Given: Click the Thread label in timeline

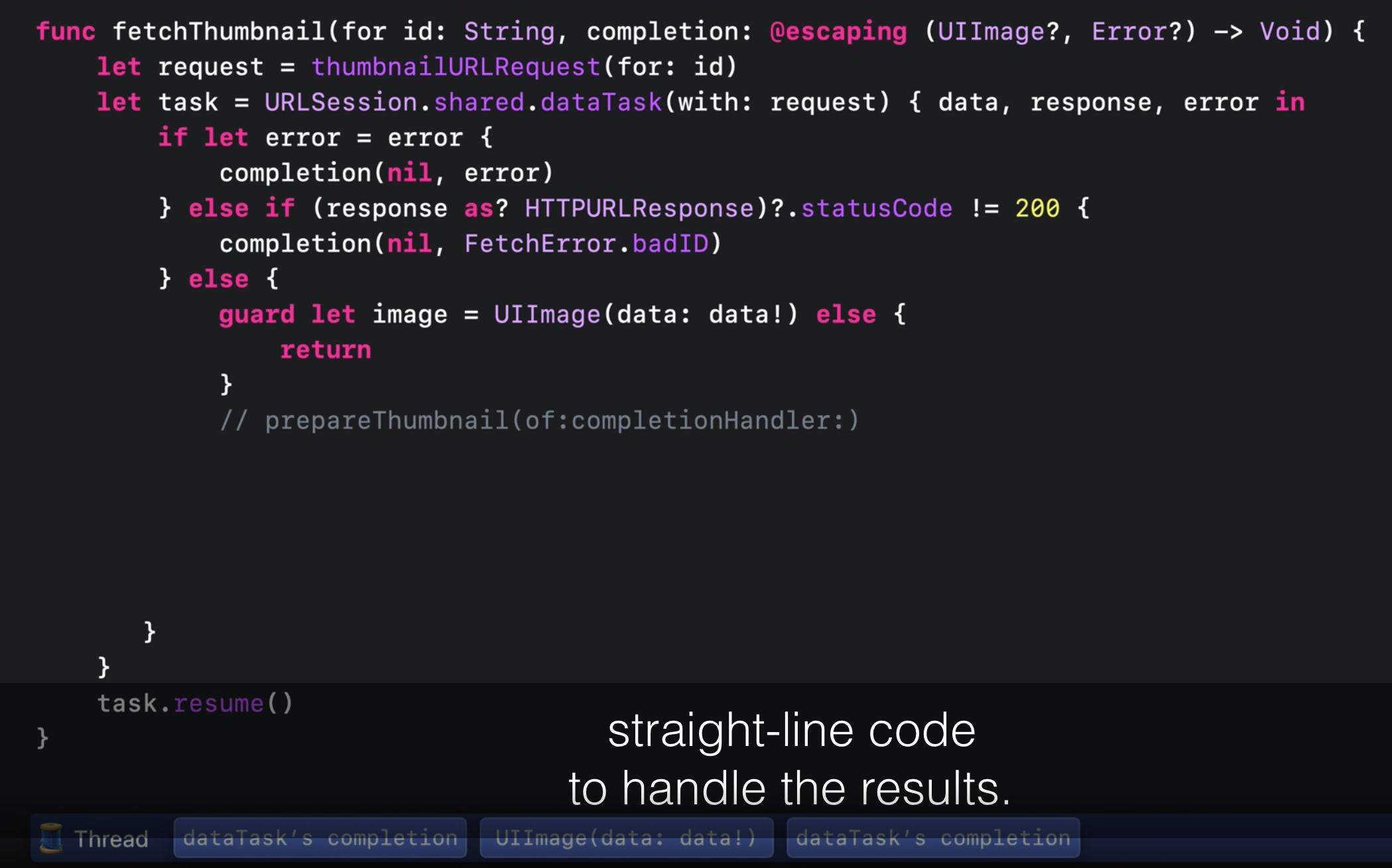Looking at the screenshot, I should pos(111,839).
